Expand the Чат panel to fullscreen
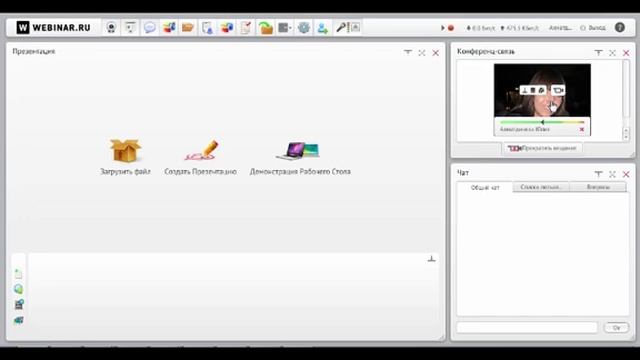Viewport: 640px width, 360px height. tap(612, 174)
